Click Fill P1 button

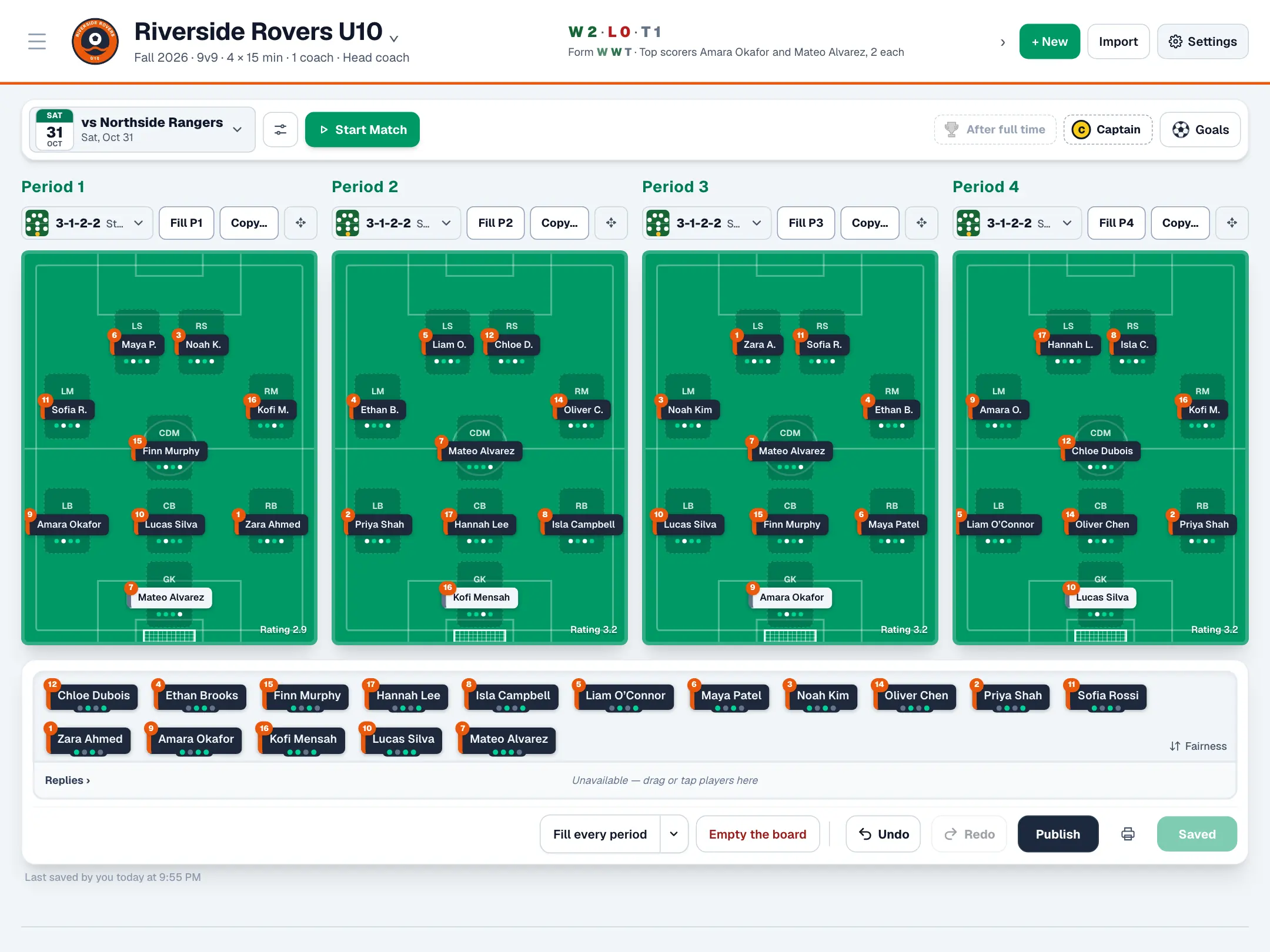click(x=186, y=223)
